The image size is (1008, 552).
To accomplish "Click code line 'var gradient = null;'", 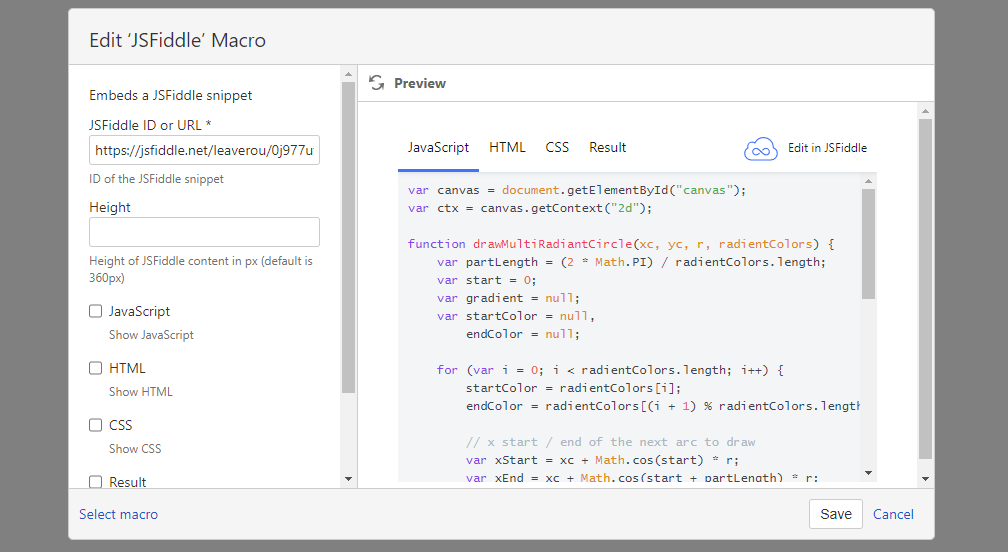I will click(508, 298).
